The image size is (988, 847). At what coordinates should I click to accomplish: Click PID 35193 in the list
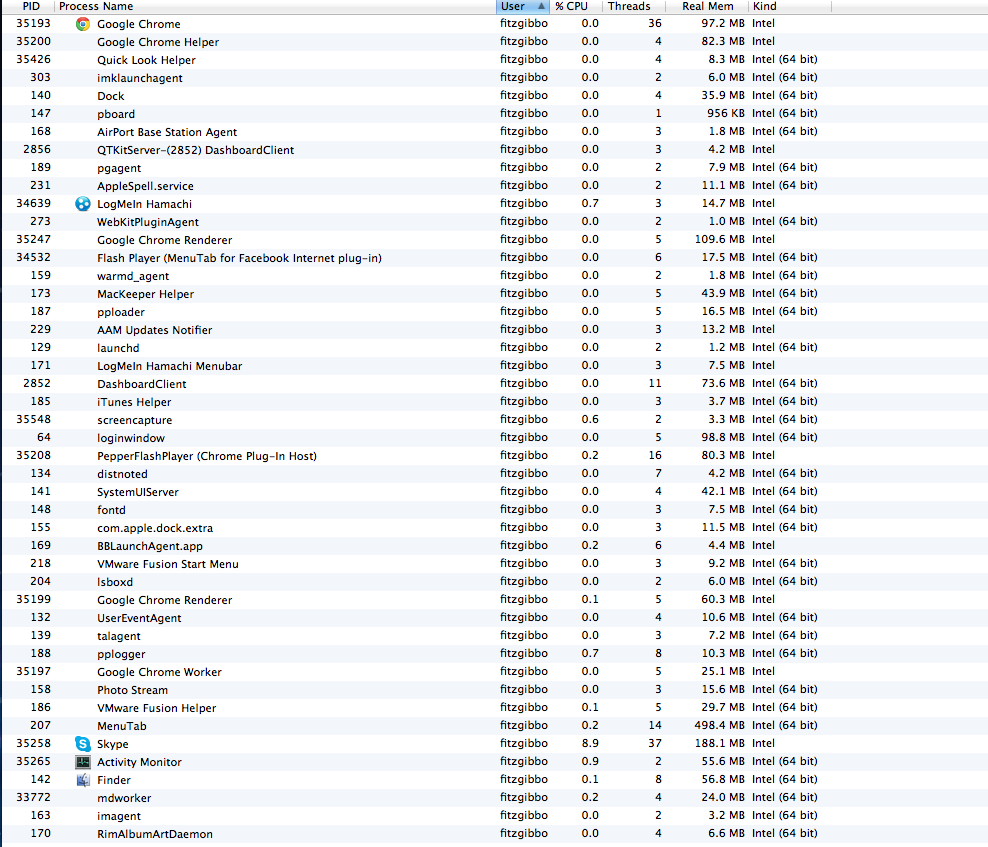pos(33,23)
